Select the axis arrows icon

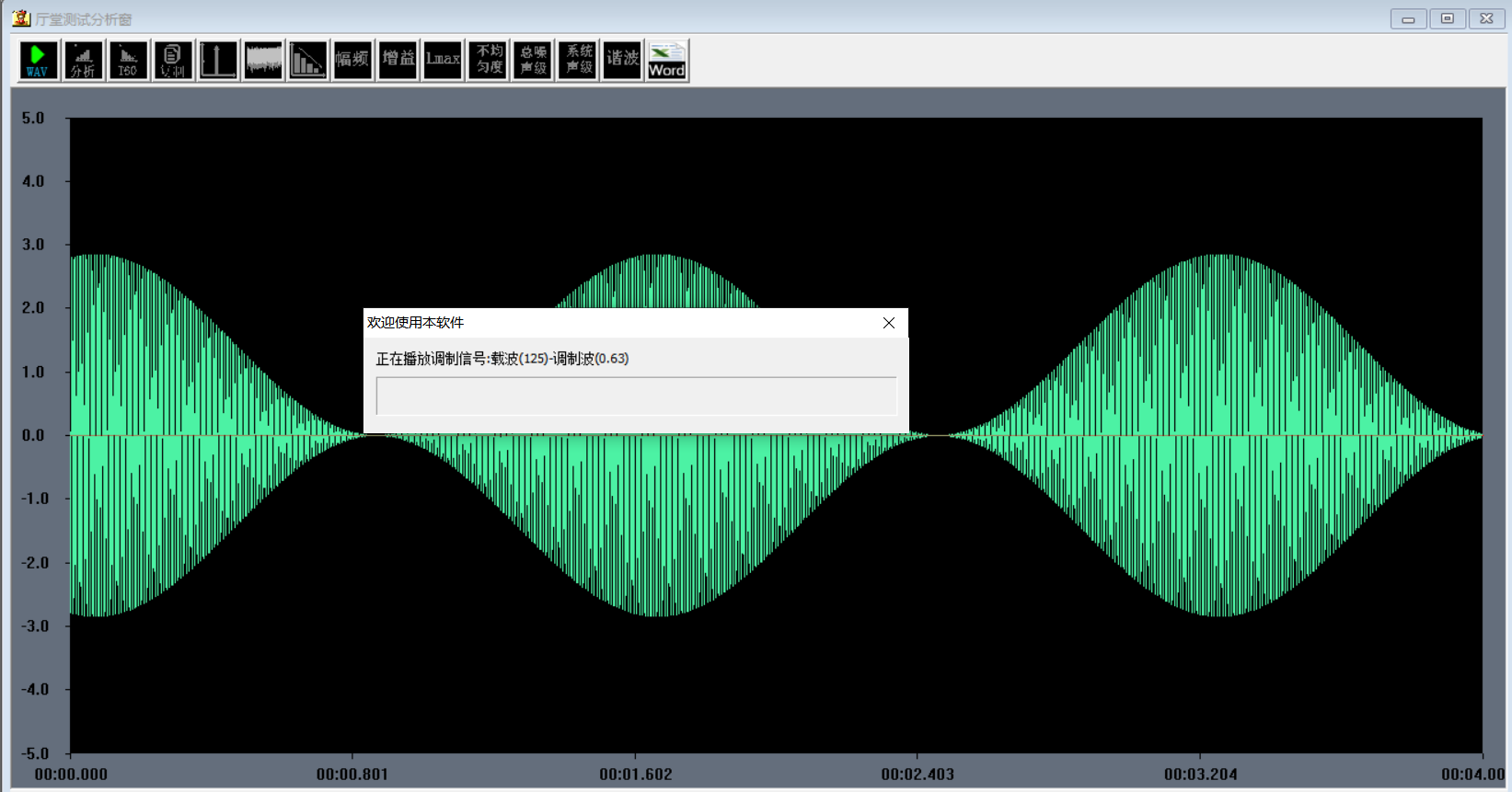(218, 61)
